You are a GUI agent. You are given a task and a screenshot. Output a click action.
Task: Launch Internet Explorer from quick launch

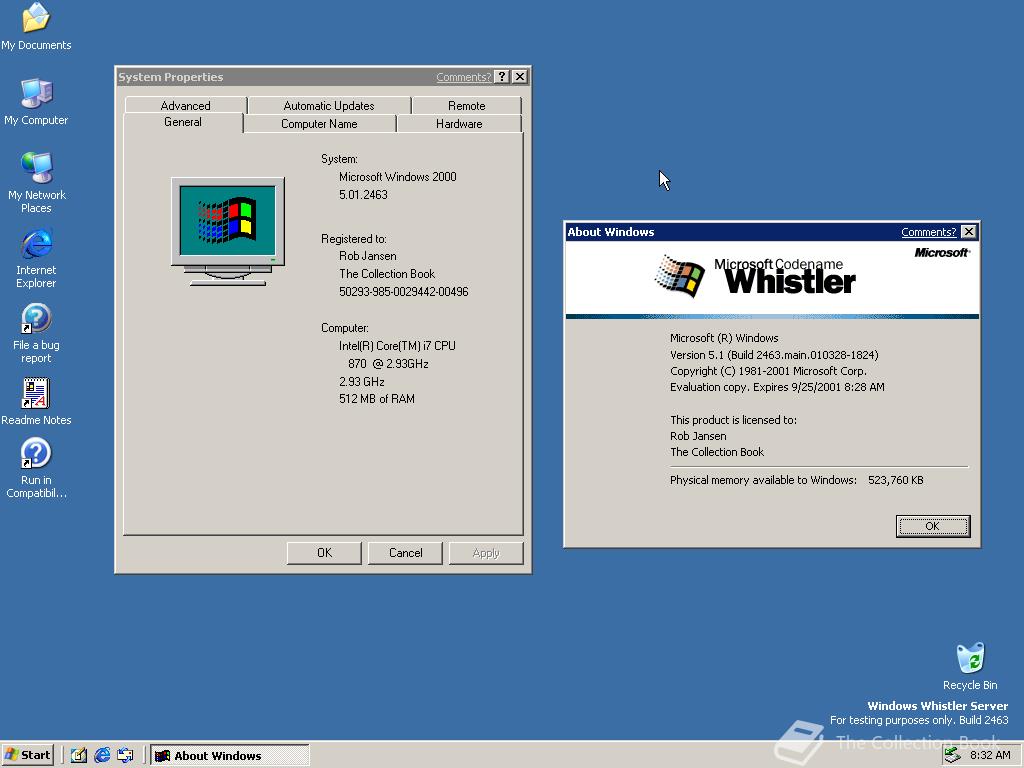(x=102, y=755)
